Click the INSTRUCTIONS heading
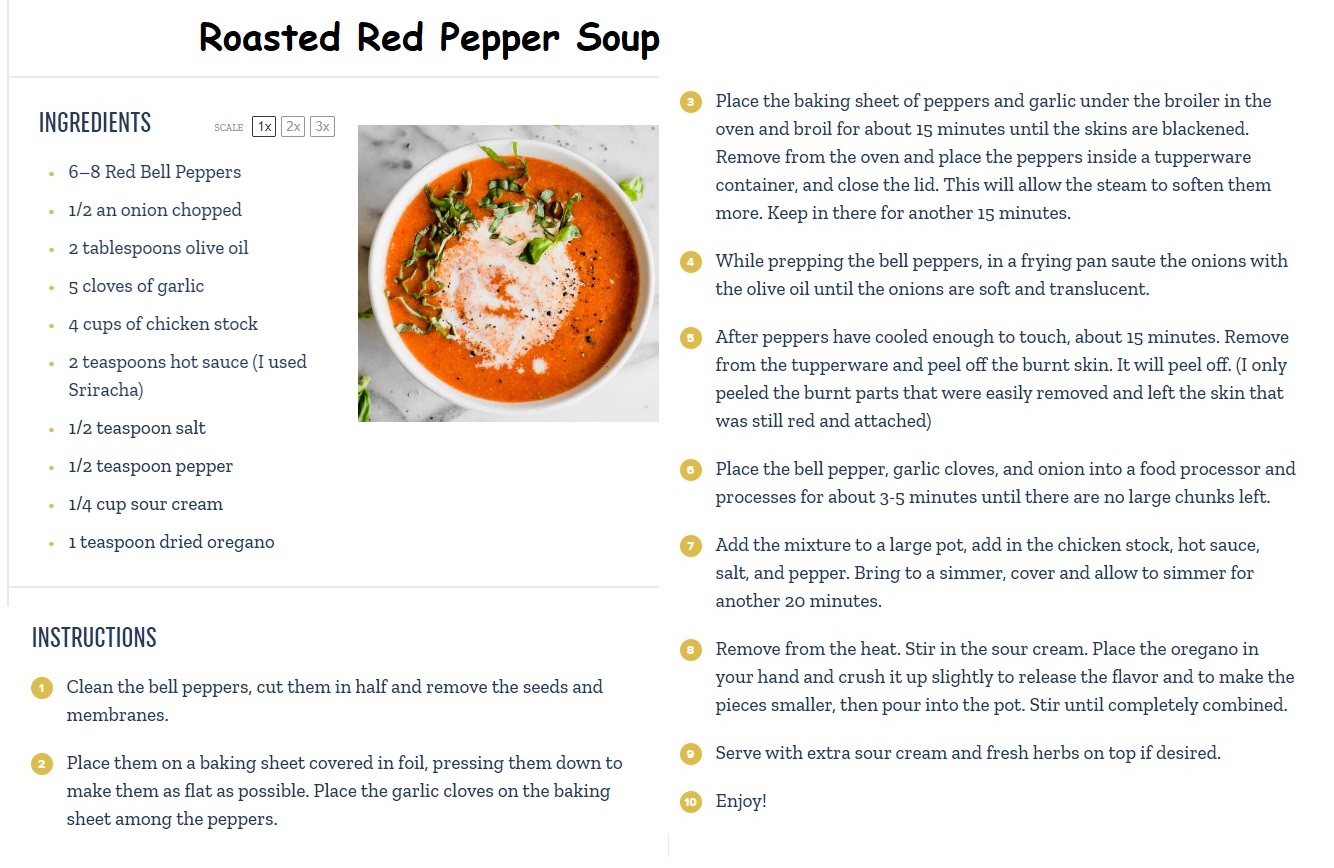The image size is (1334, 868). coord(94,638)
